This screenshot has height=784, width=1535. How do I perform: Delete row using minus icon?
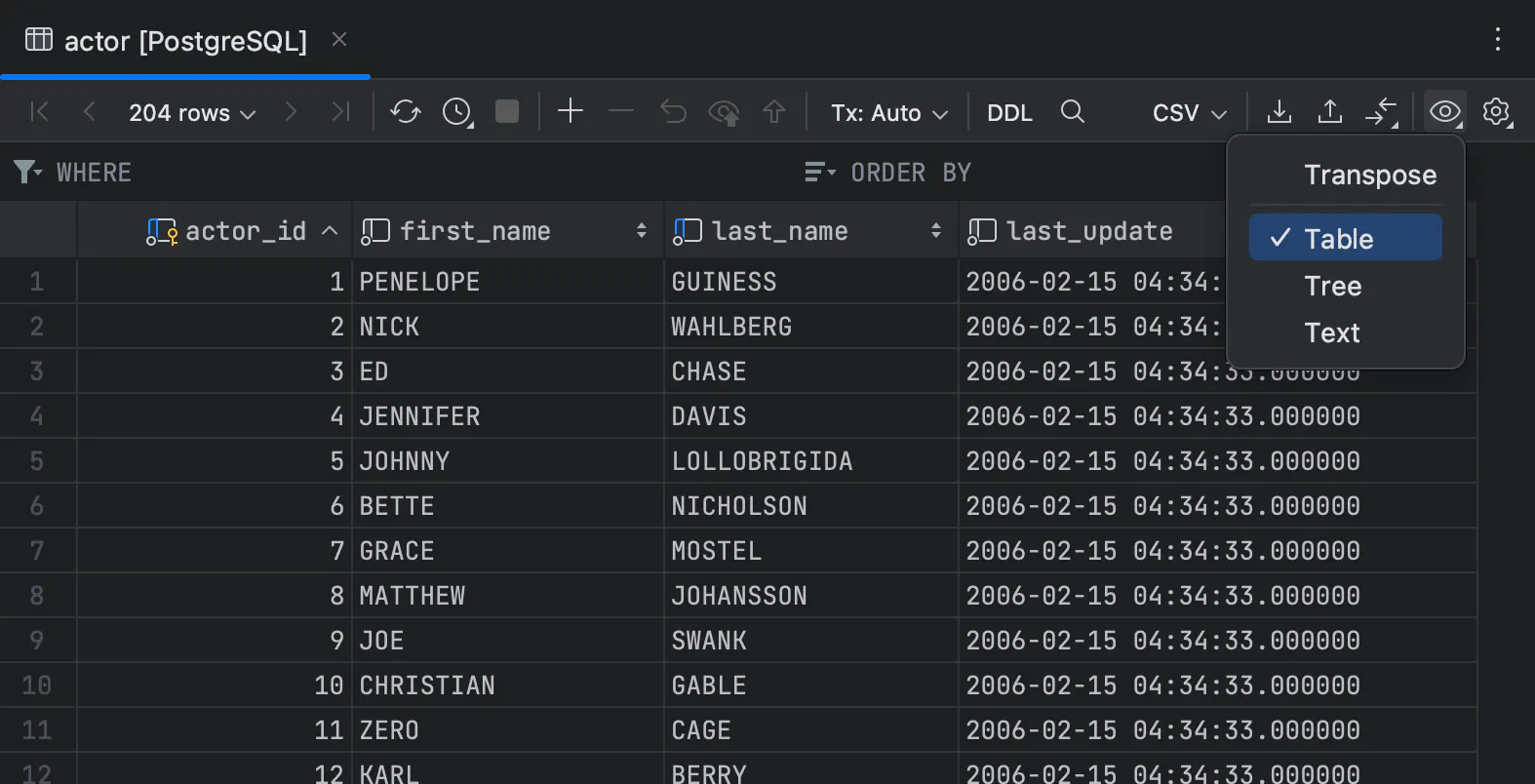[621, 111]
